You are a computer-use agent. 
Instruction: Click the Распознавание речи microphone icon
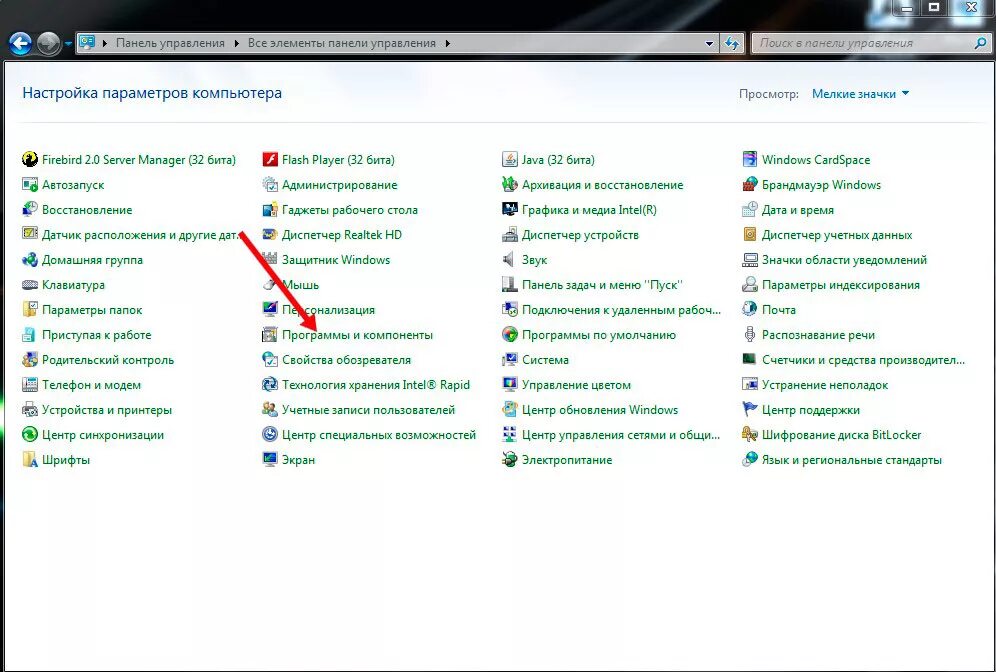pyautogui.click(x=750, y=335)
